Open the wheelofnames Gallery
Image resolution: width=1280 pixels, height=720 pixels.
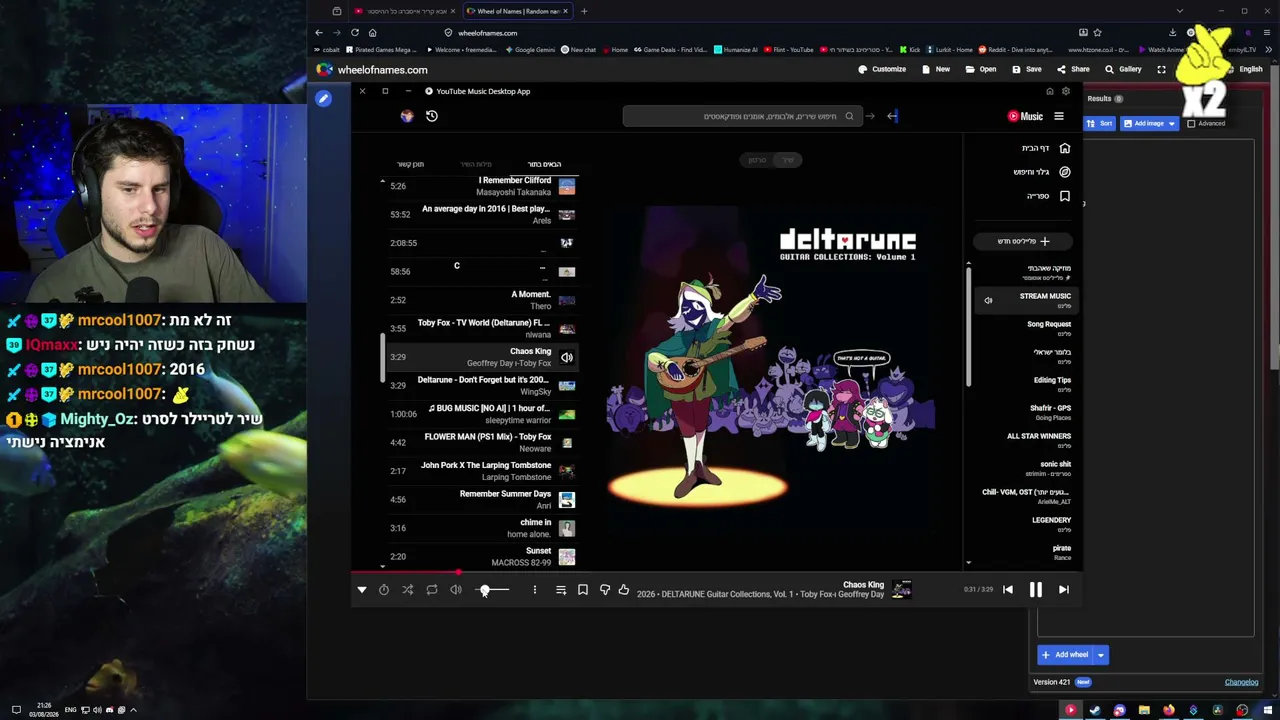(x=1123, y=70)
